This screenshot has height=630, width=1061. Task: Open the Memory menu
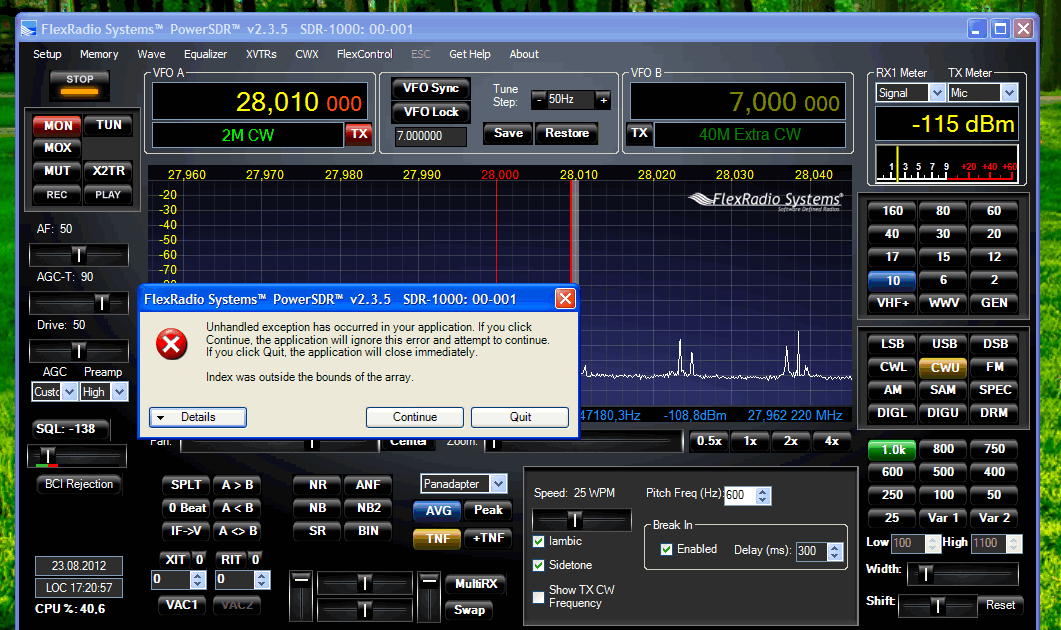[x=99, y=54]
